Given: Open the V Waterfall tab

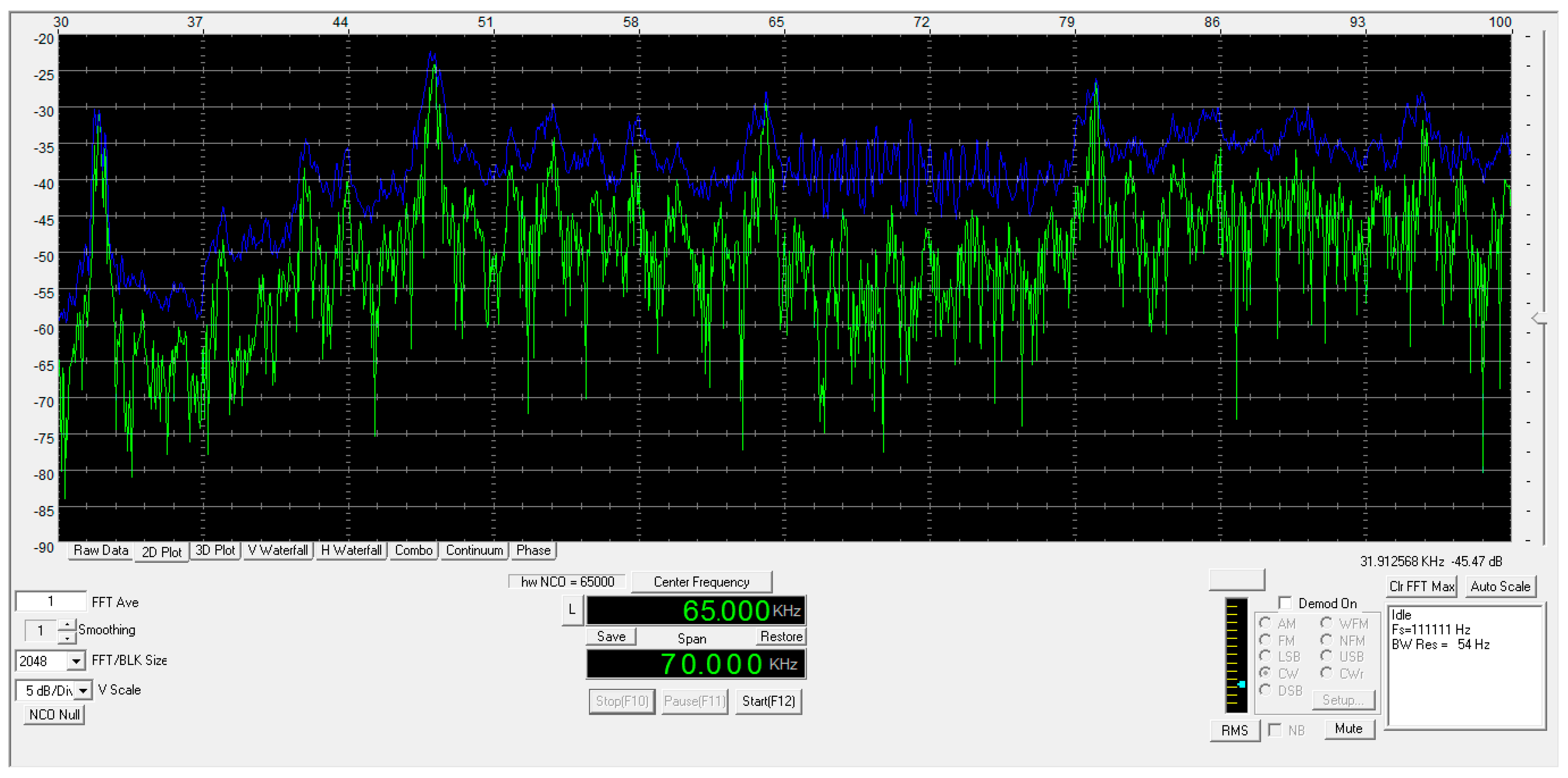Looking at the screenshot, I should click(278, 550).
